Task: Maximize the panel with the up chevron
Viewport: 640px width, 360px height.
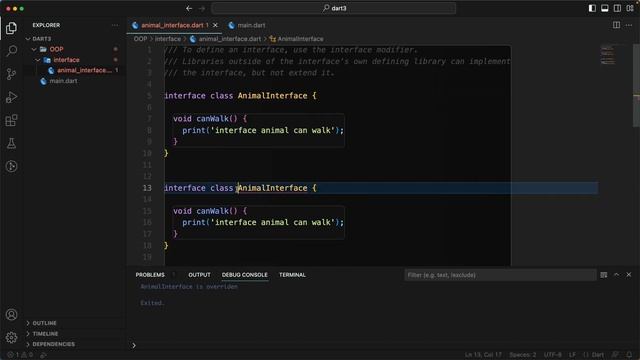Action: click(x=616, y=275)
